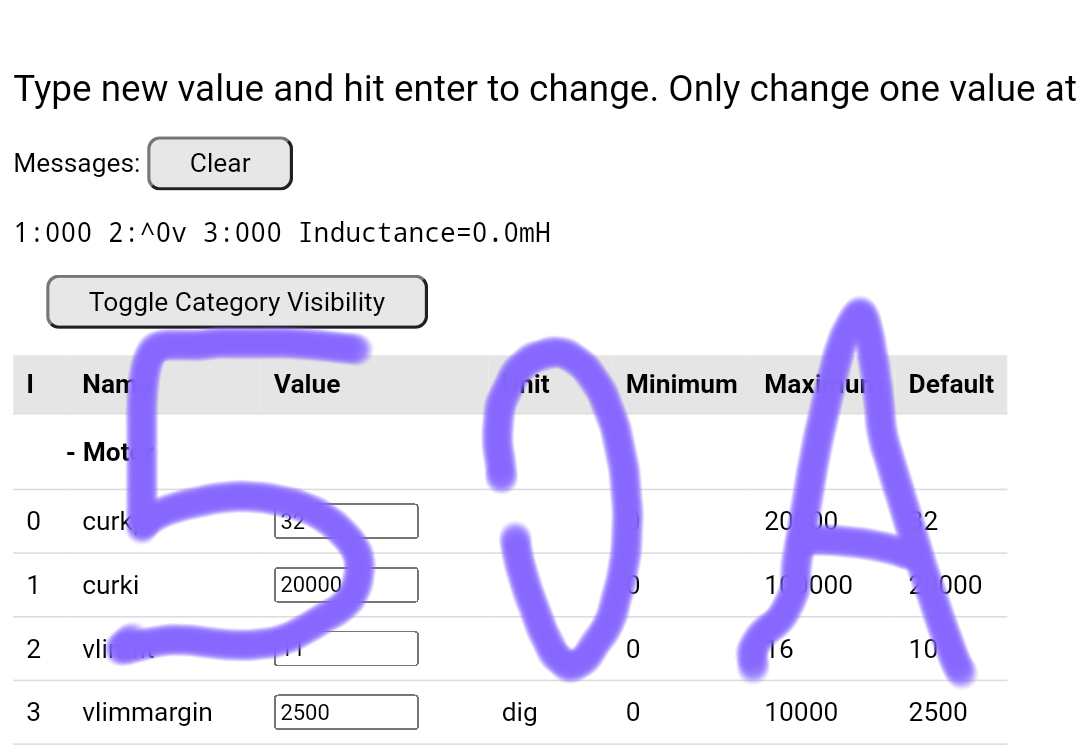Click the Value column header
The height and width of the screenshot is (750, 1080).
point(307,384)
